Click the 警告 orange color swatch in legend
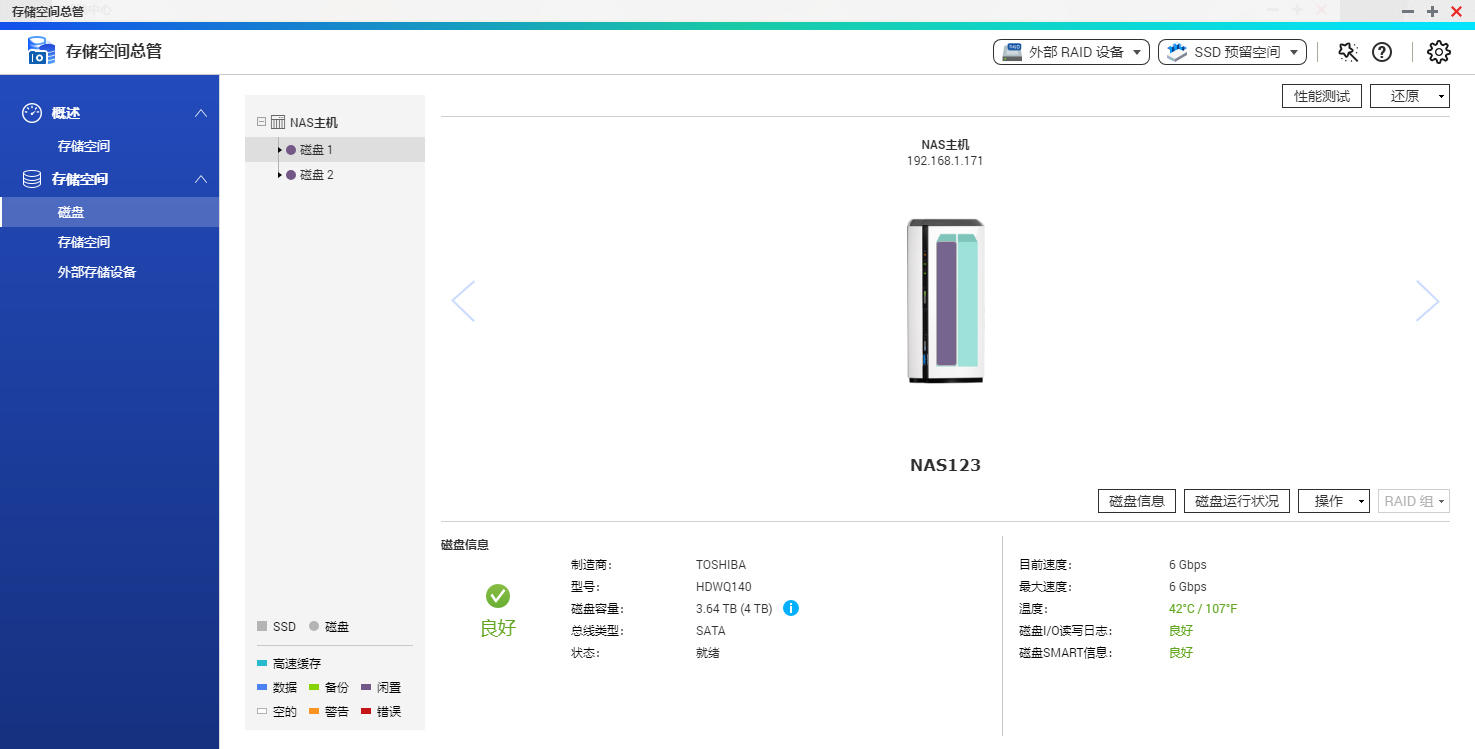Image resolution: width=1475 pixels, height=749 pixels. click(x=316, y=711)
